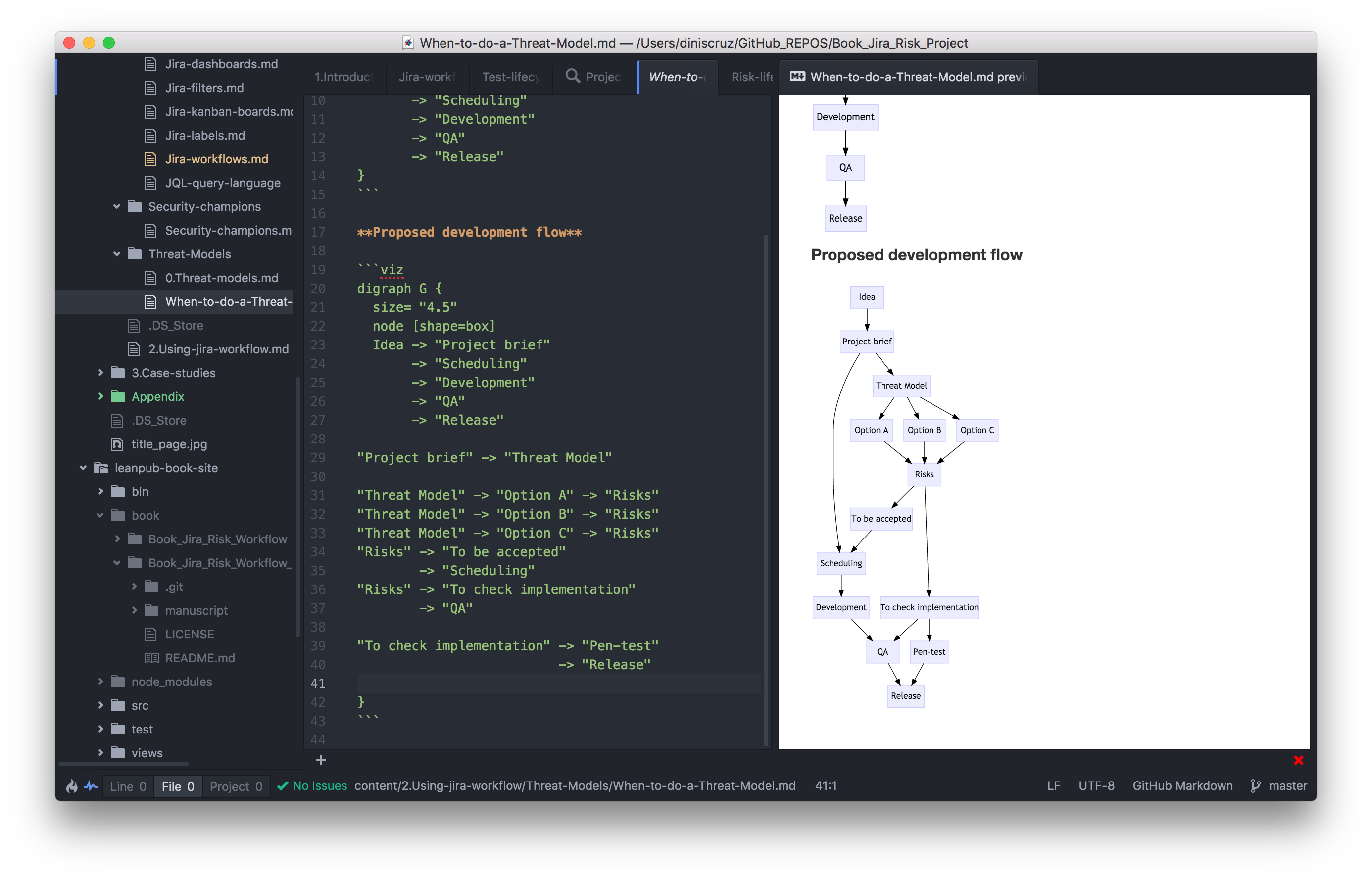Open the GitHub Markdown grammar selector
Screen dimensions: 1372x880
point(1182,786)
